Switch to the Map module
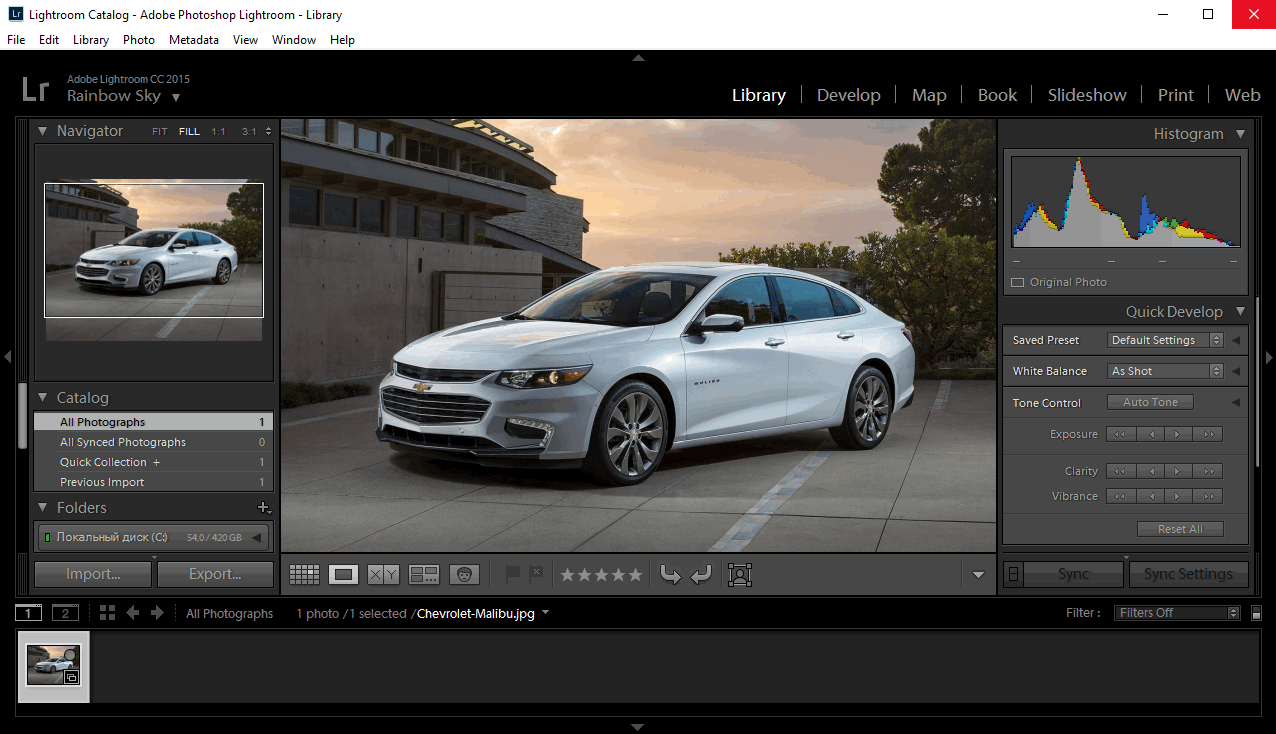 (x=929, y=95)
